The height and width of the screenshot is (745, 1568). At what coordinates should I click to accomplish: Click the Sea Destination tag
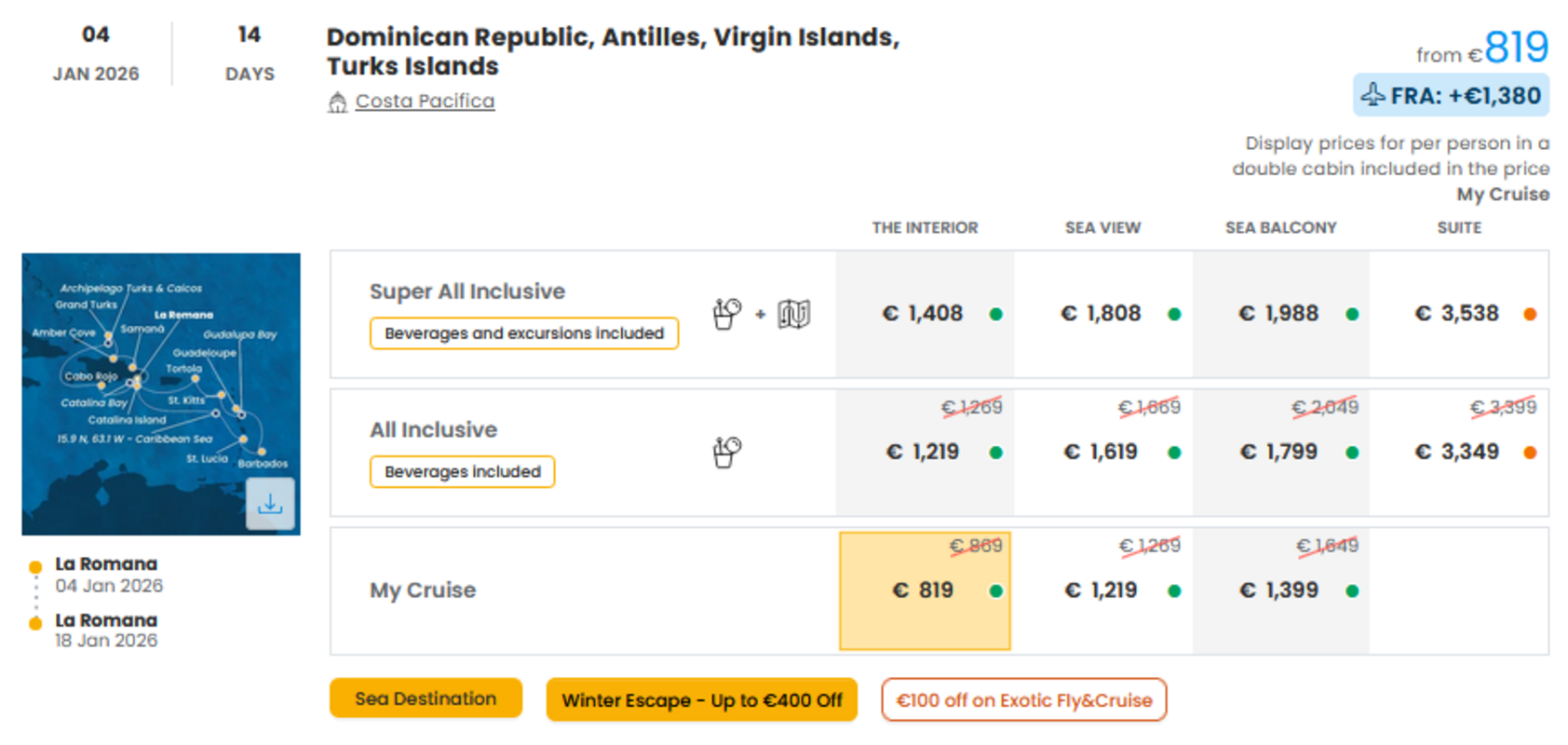(426, 698)
